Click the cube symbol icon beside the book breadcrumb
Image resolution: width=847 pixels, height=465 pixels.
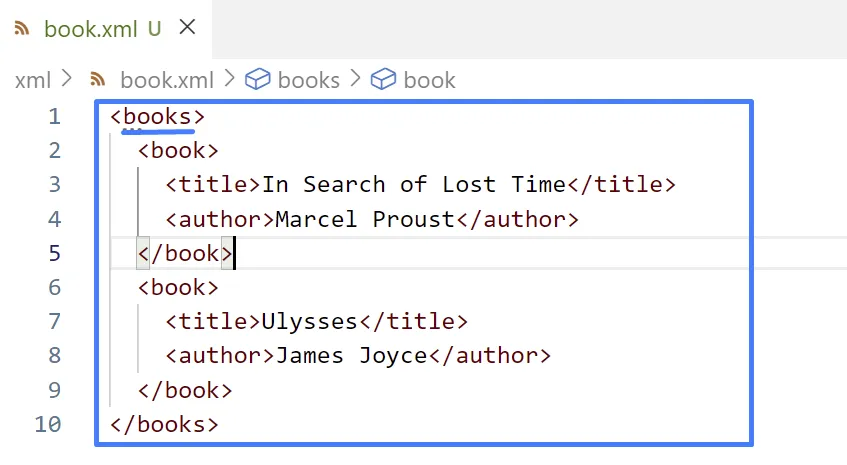tap(384, 80)
